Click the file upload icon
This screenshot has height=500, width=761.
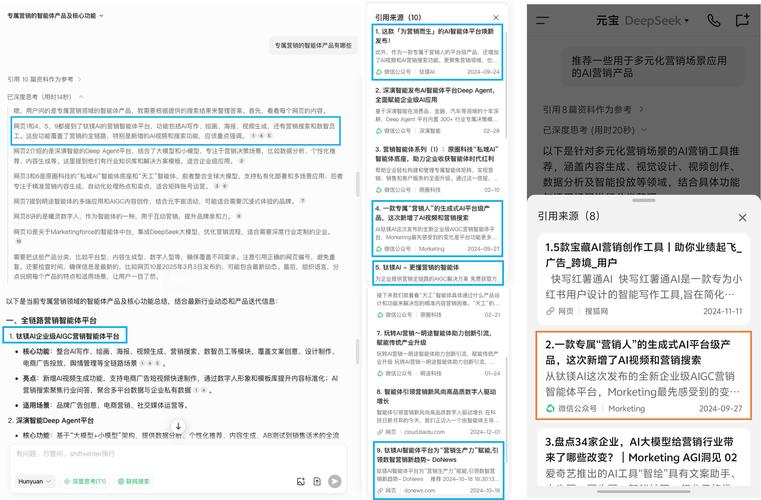click(317, 481)
